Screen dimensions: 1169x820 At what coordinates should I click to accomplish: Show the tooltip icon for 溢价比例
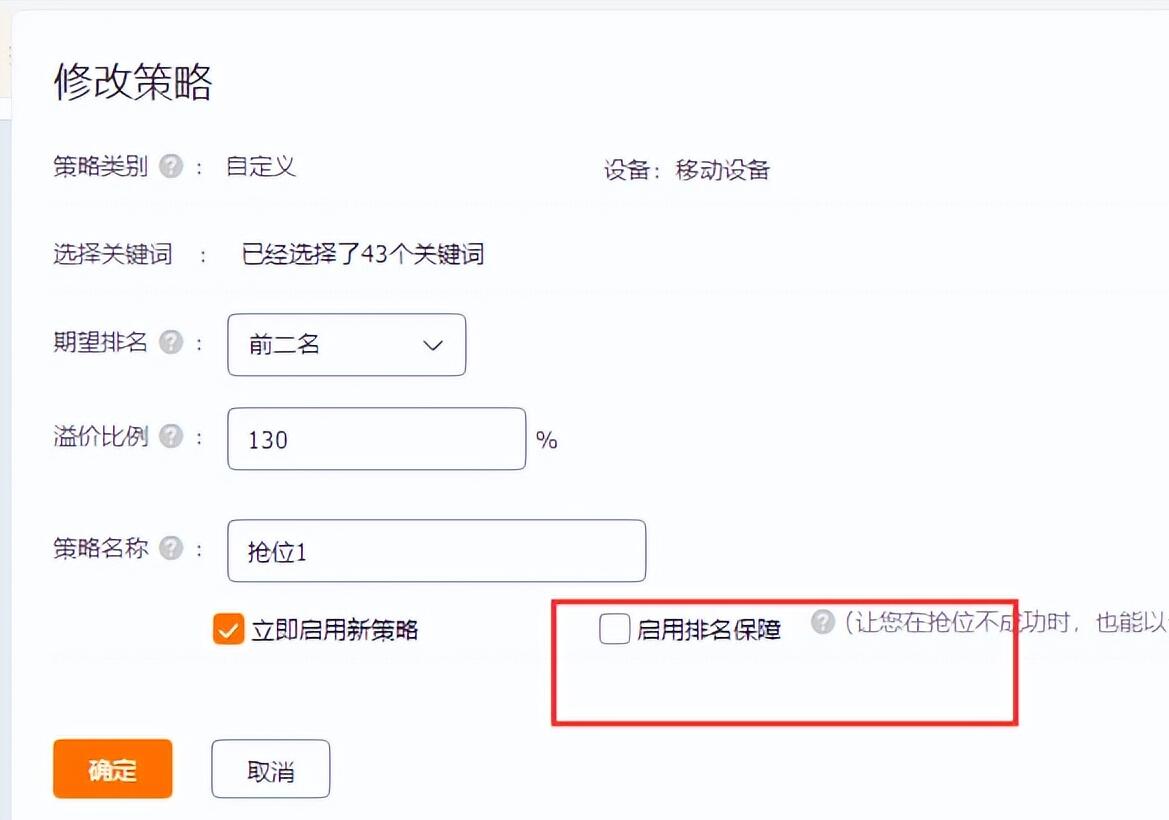pos(171,436)
